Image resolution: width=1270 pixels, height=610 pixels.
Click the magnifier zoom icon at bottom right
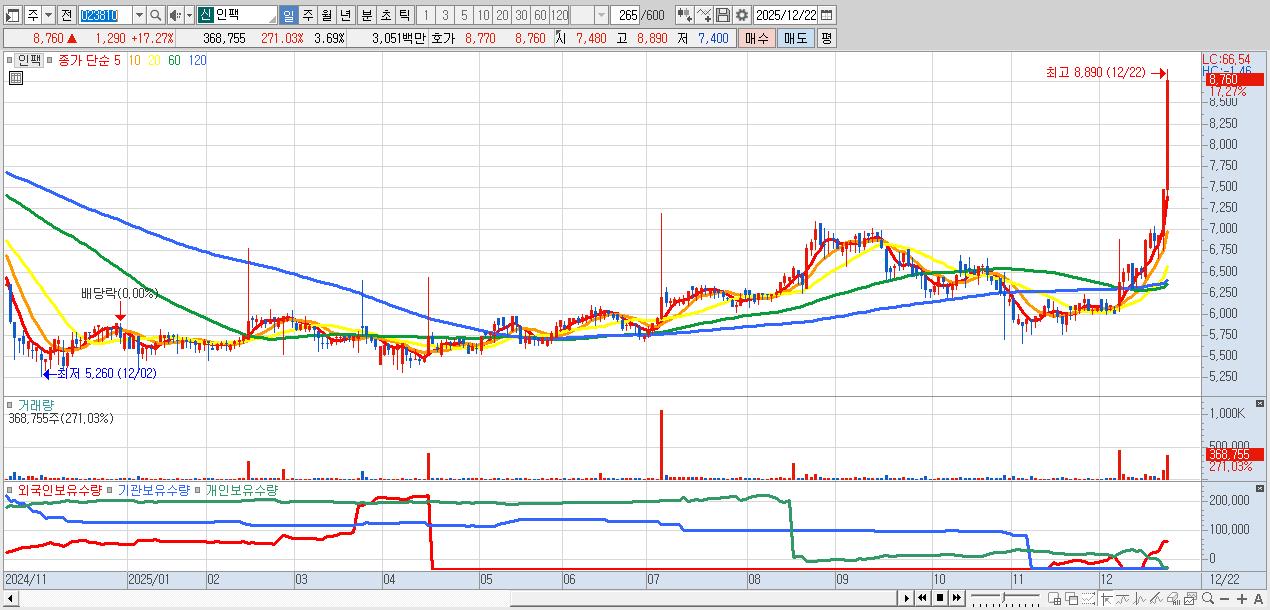click(x=1208, y=598)
